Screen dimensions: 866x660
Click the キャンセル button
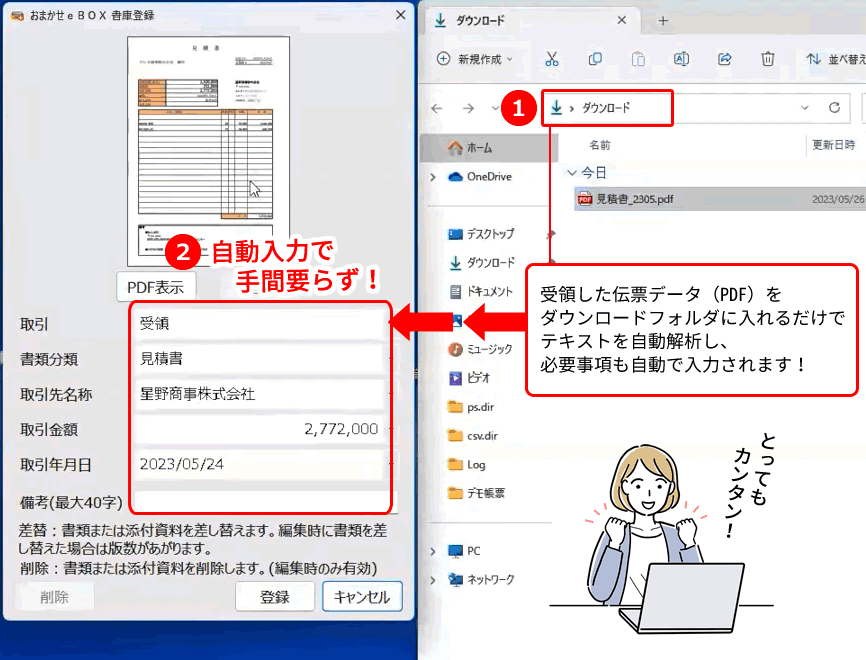coord(362,597)
